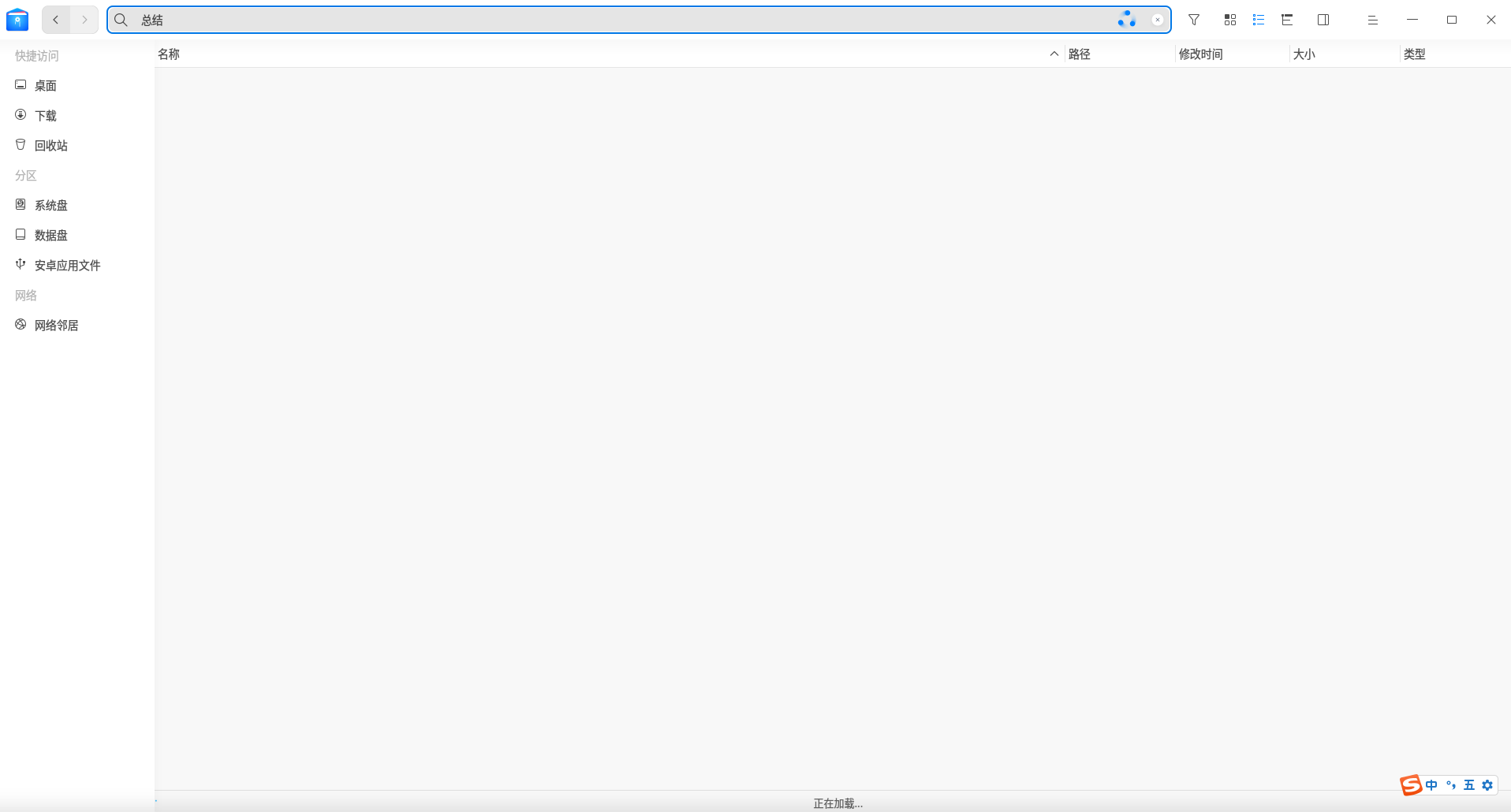Go forward with the right arrow button

(84, 20)
